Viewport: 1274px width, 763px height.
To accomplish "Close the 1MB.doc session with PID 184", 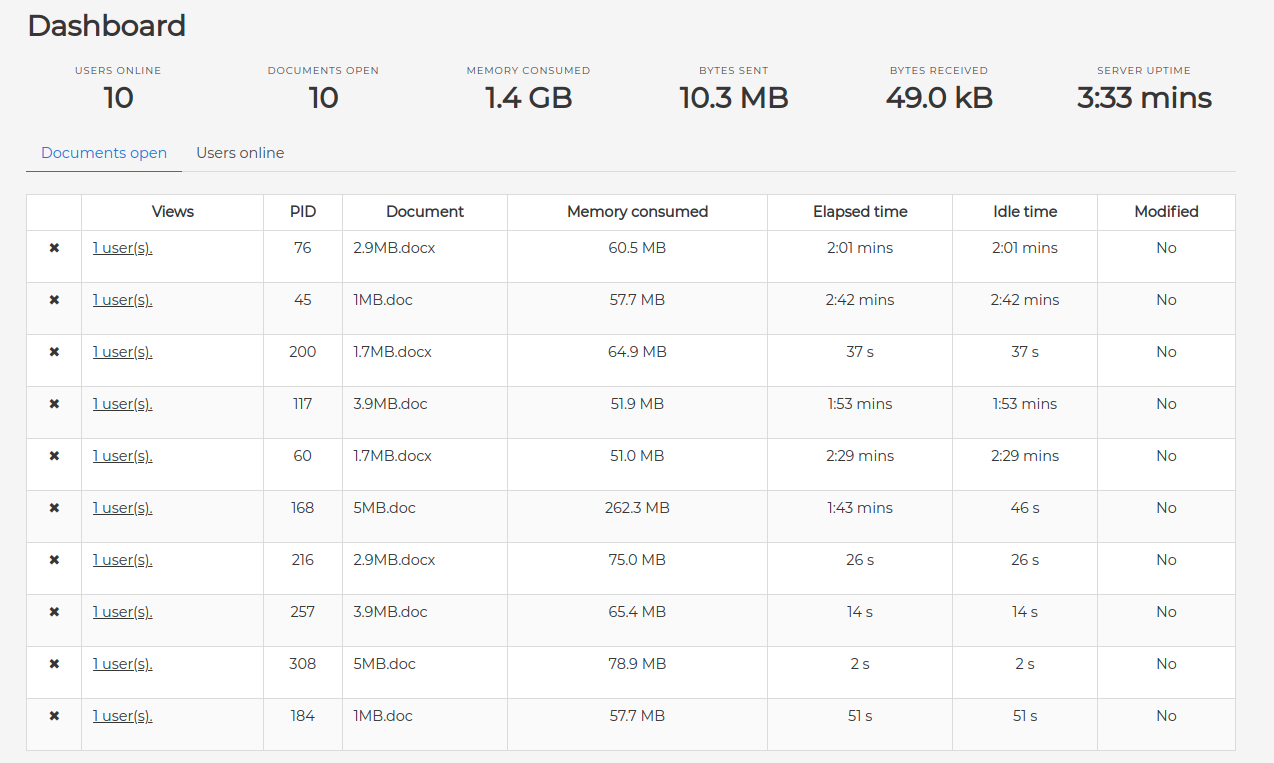I will pyautogui.click(x=54, y=716).
